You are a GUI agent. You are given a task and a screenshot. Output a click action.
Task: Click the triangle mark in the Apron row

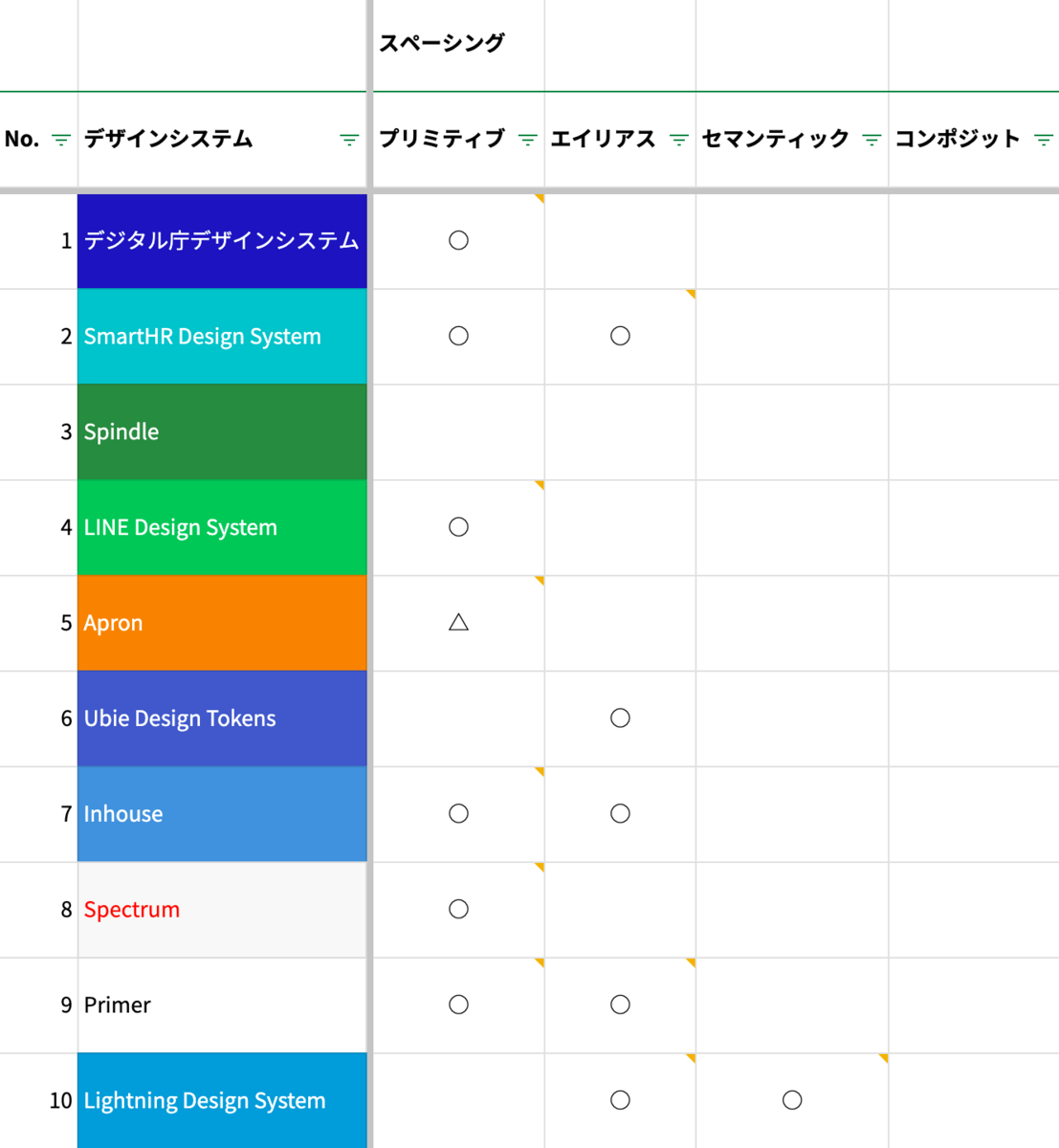[458, 623]
